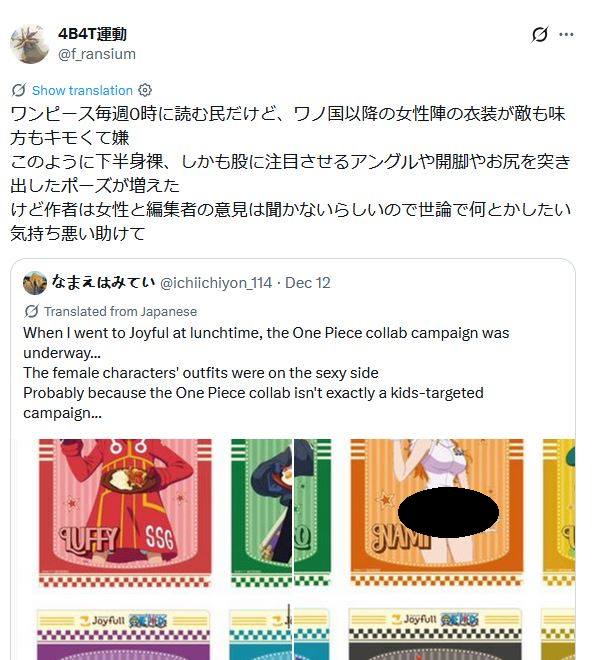Click the translation settings gear icon
Image resolution: width=592 pixels, height=660 pixels.
[145, 90]
